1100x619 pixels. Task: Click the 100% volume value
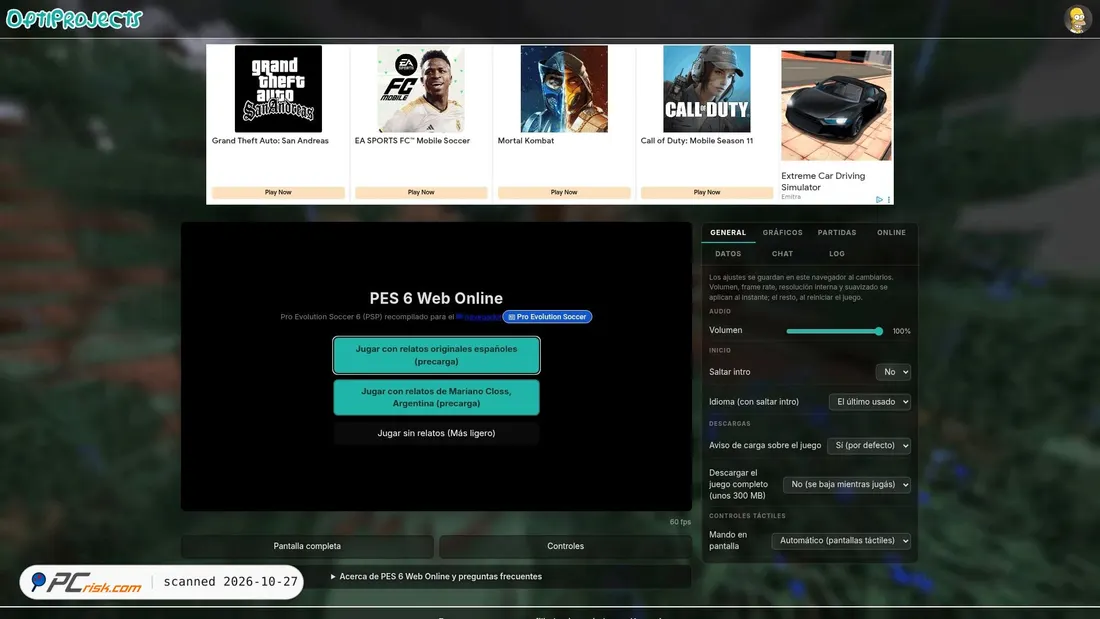pos(901,331)
